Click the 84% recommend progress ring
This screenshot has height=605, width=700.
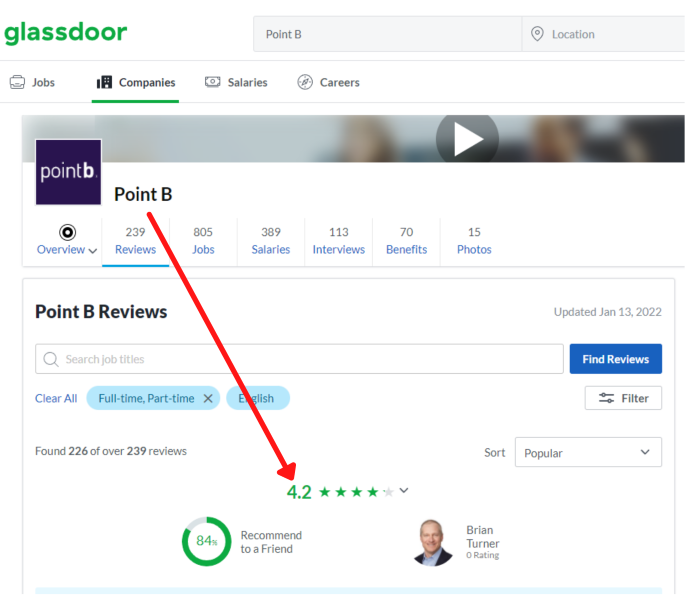click(206, 541)
